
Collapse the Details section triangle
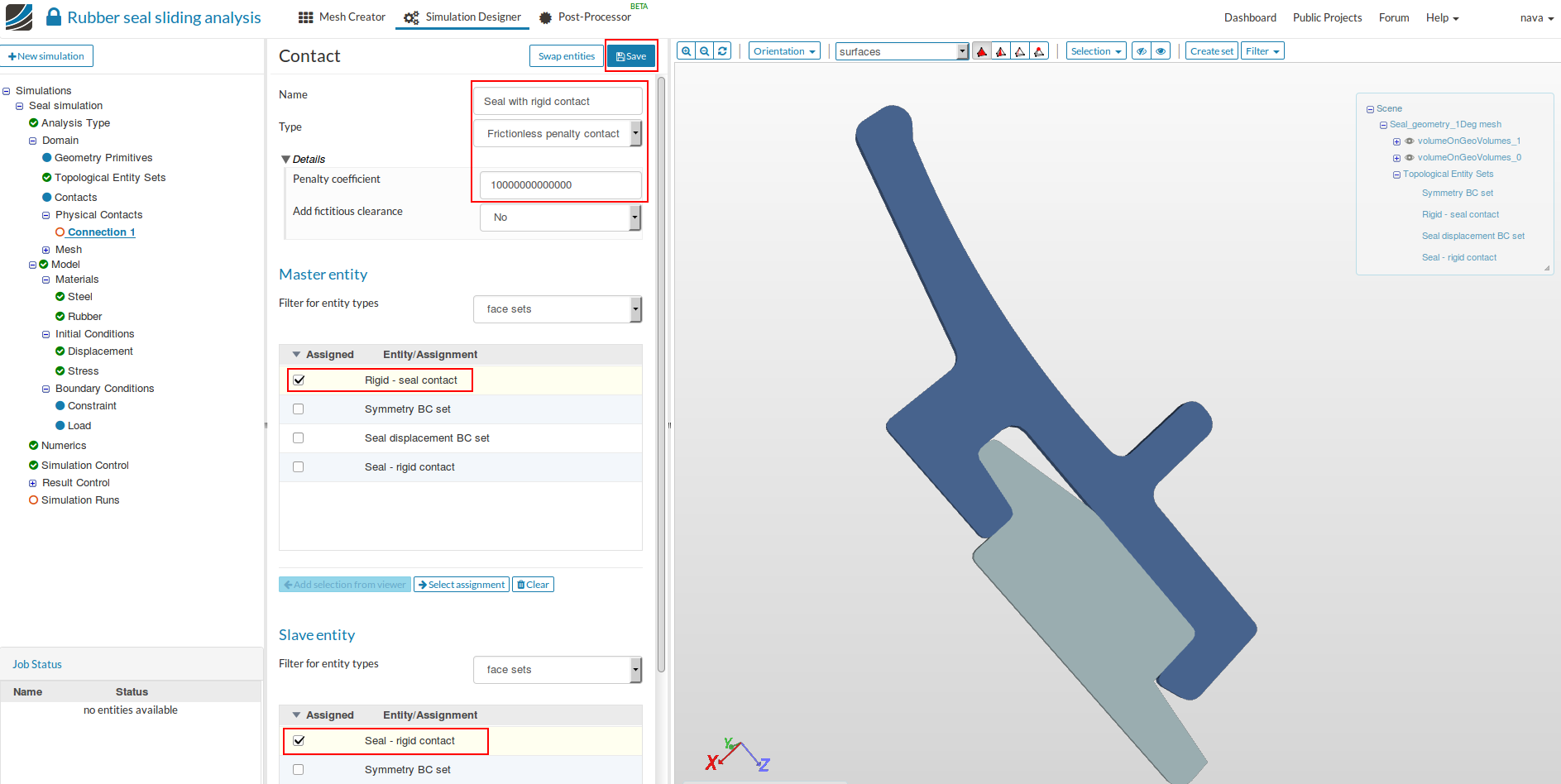click(x=285, y=160)
